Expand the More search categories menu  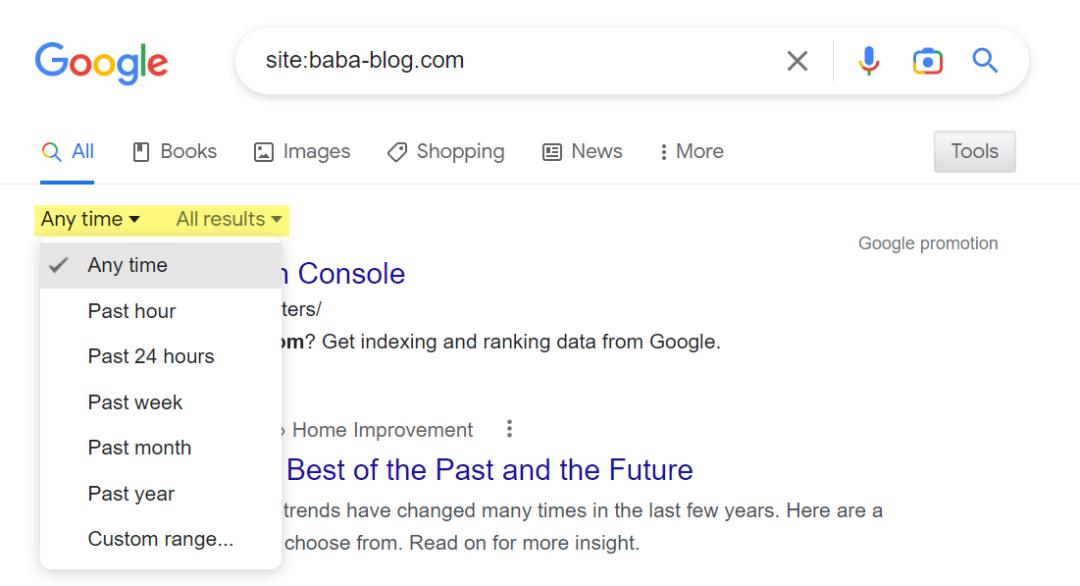(691, 152)
